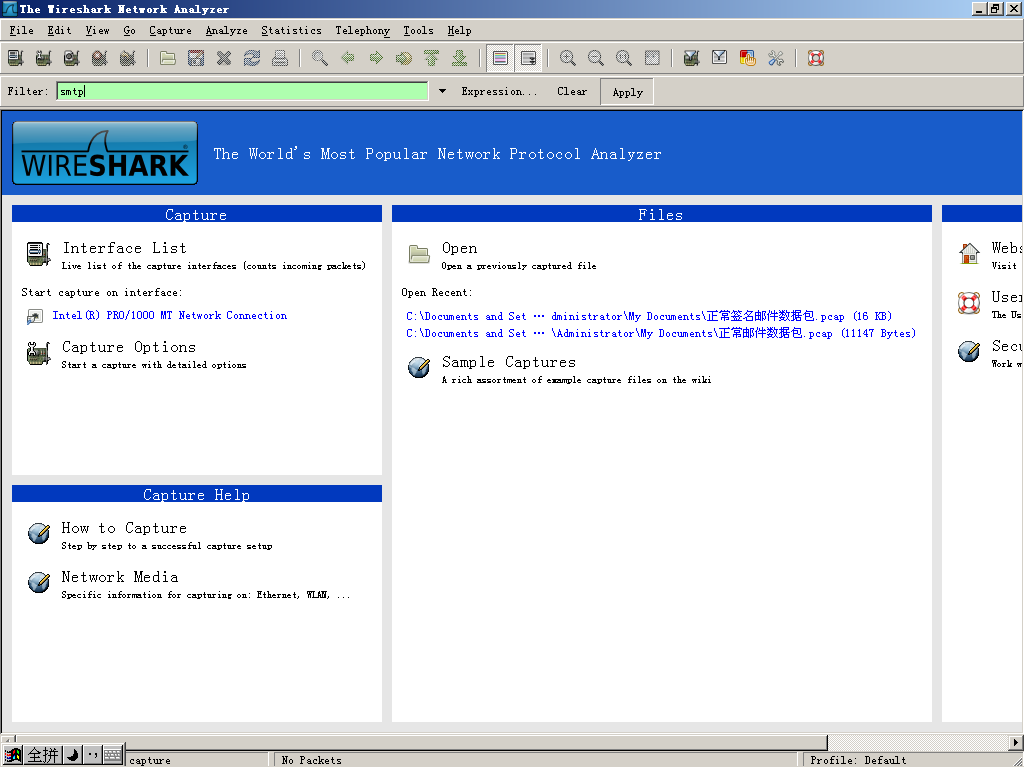Screen dimensions: 1024x768
Task: Open coloring rules from the toolbar
Action: pos(748,58)
